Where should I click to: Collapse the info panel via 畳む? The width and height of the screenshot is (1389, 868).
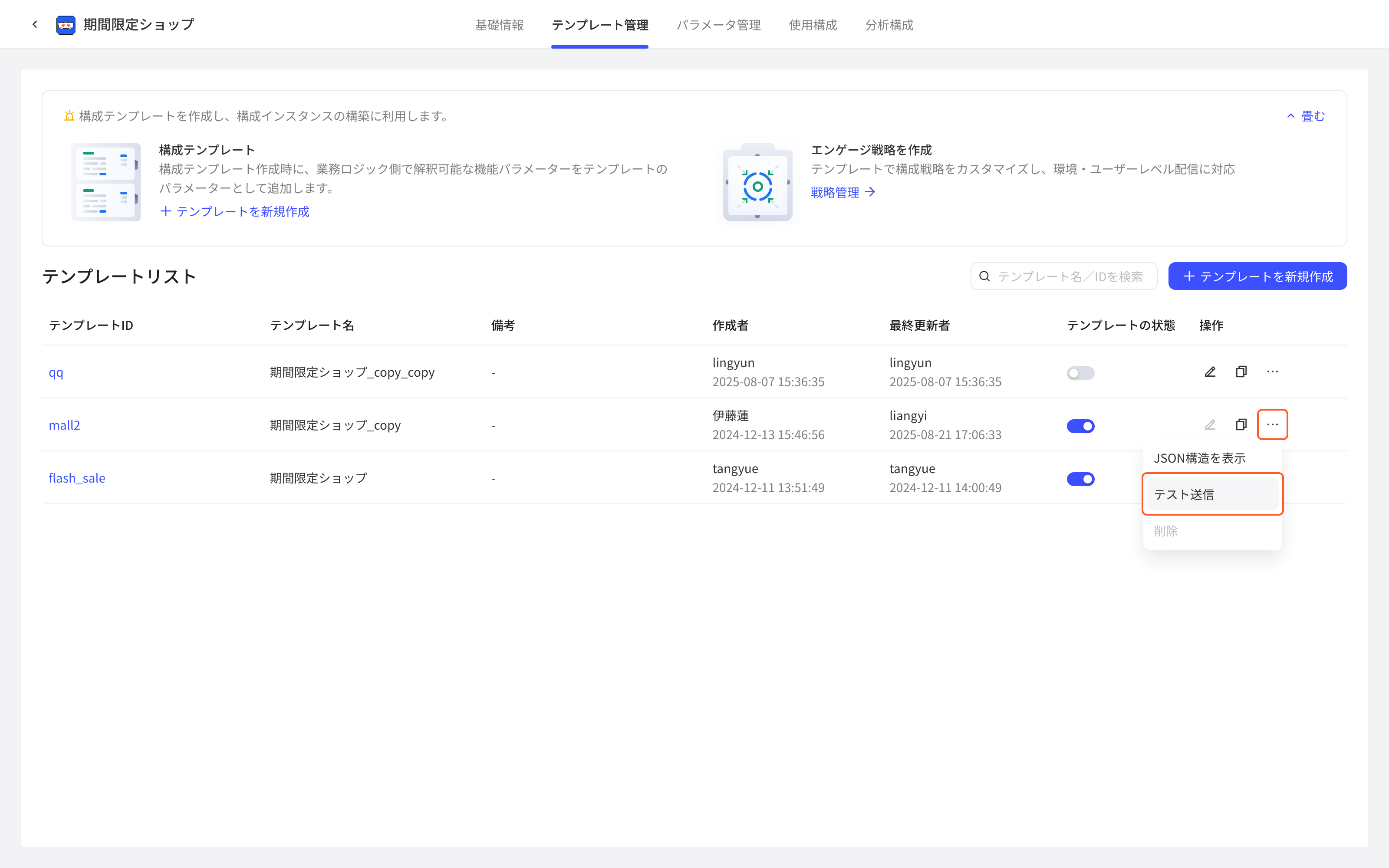click(1306, 116)
